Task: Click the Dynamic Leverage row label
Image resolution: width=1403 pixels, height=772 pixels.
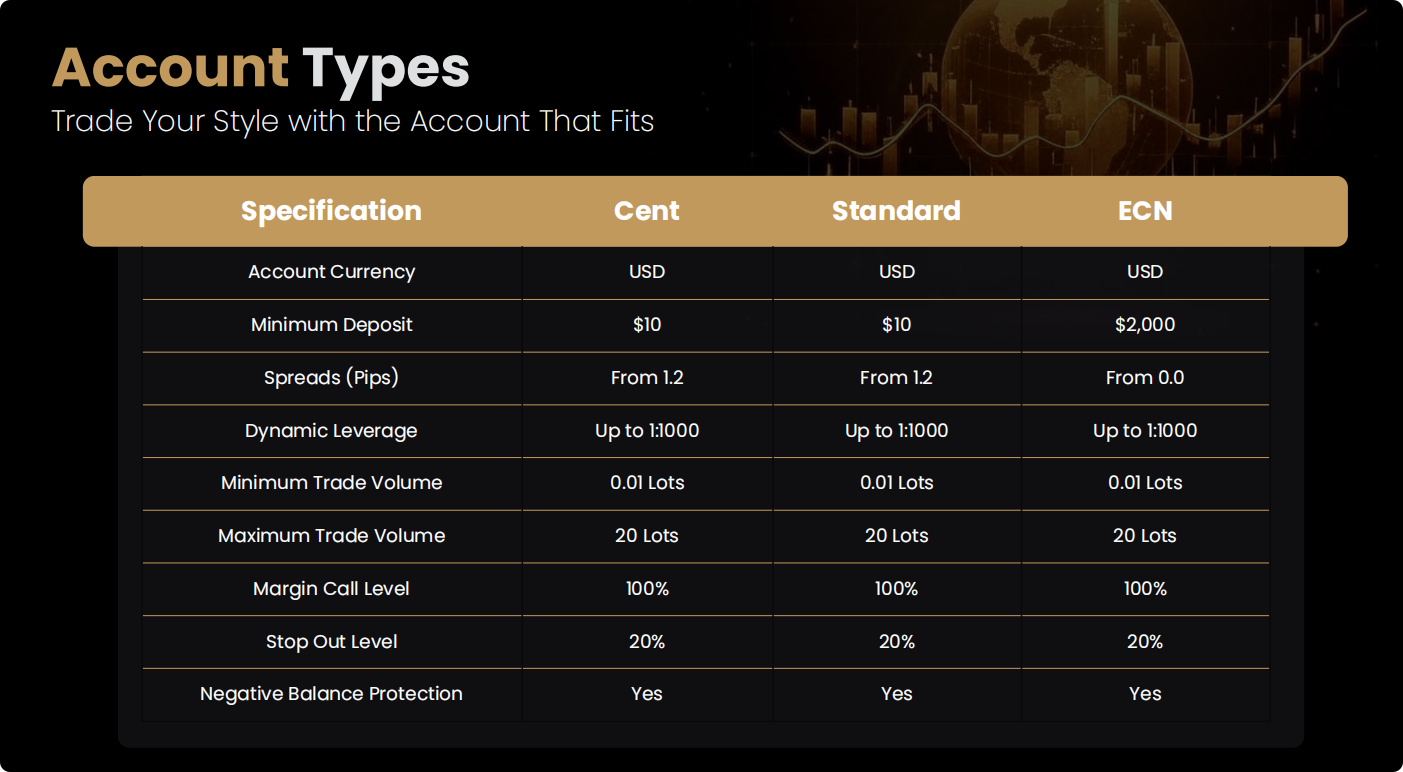Action: [x=331, y=431]
